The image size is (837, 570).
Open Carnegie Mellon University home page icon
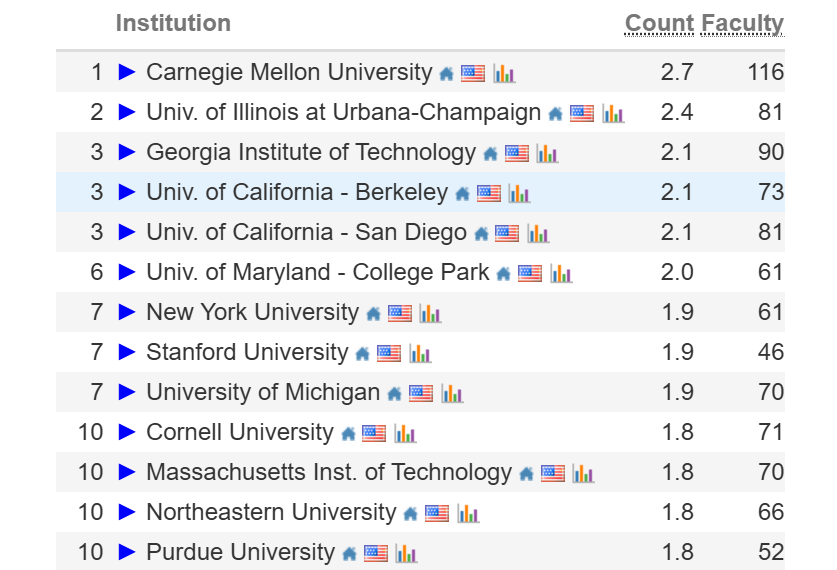coord(446,74)
